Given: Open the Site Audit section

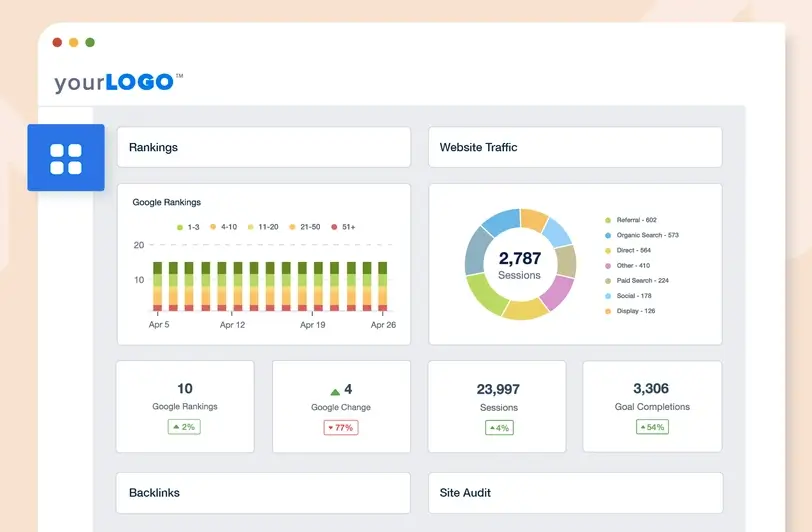Looking at the screenshot, I should pos(575,493).
